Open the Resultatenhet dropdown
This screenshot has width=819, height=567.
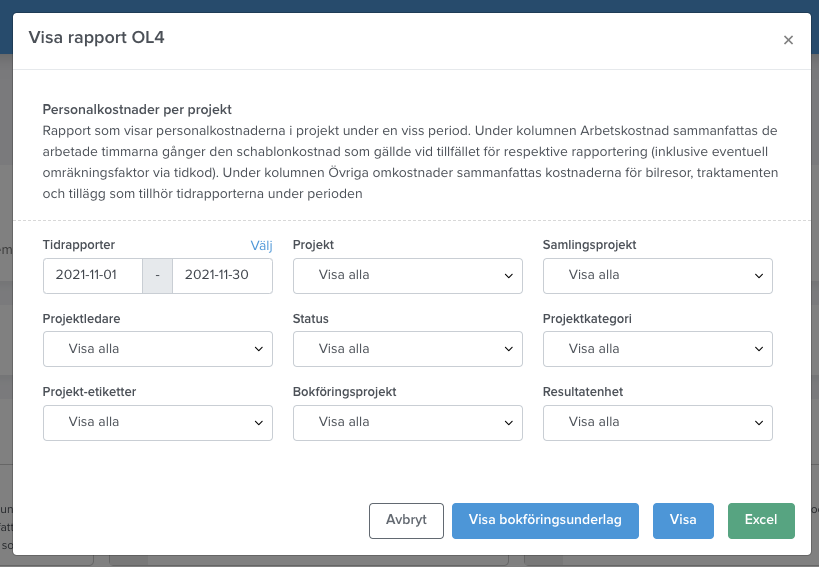(x=658, y=423)
